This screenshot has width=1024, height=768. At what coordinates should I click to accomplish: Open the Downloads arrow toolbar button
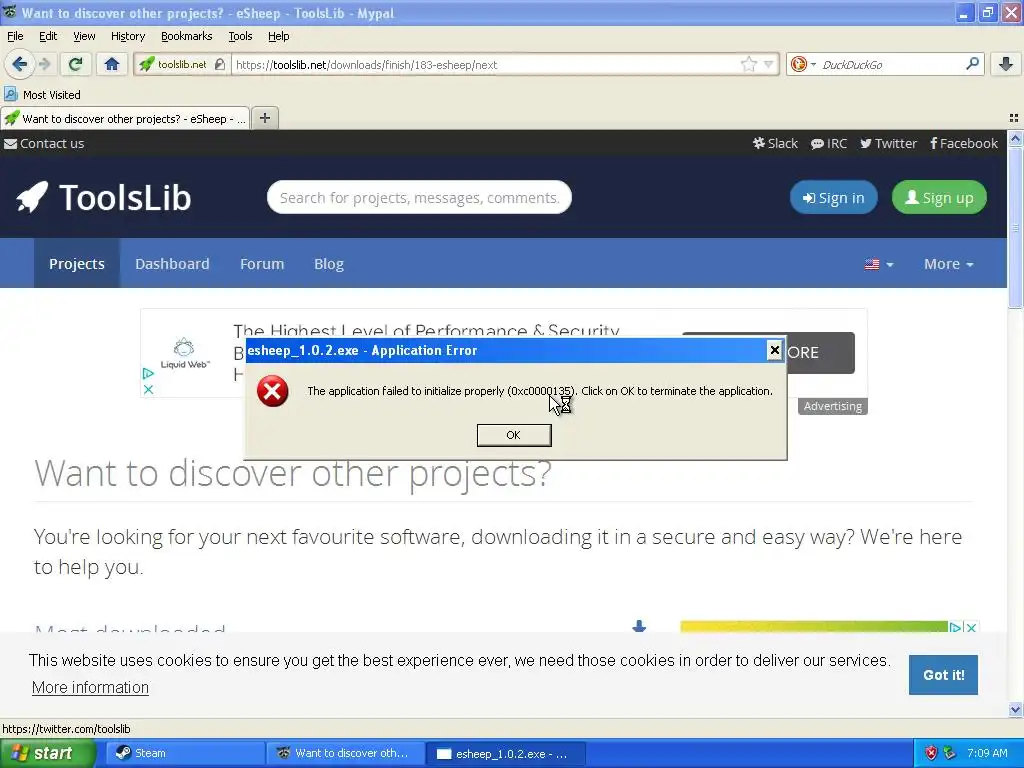click(x=1006, y=64)
